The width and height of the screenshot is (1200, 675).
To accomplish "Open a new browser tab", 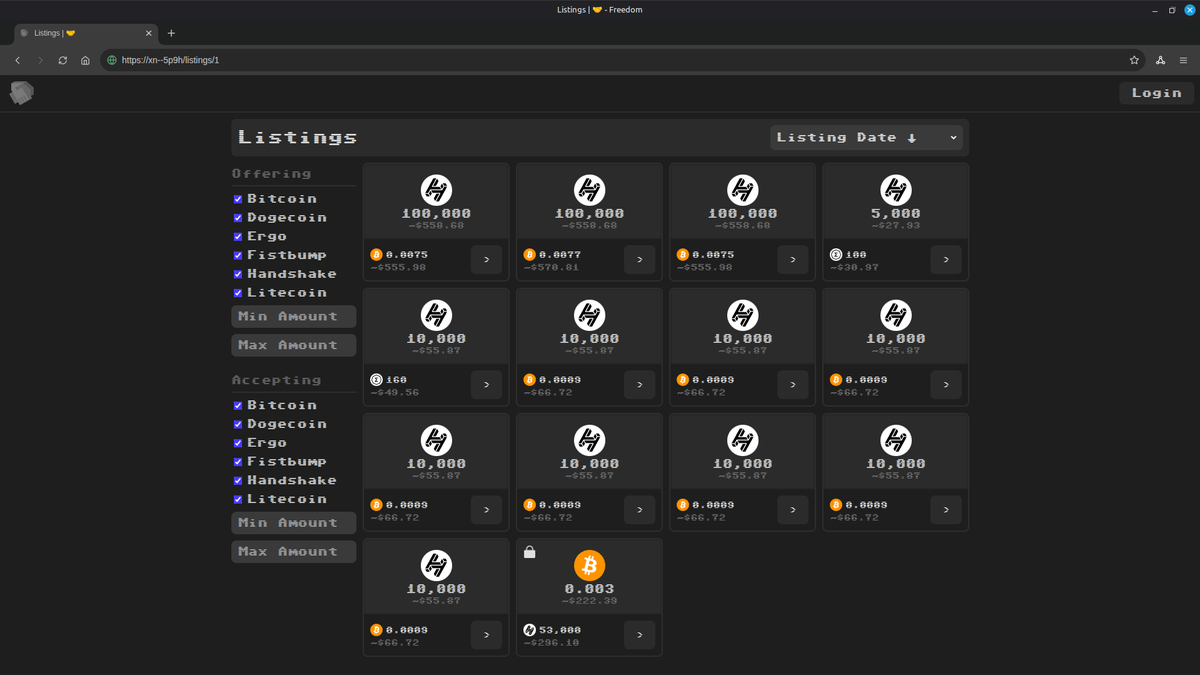I will coord(170,33).
